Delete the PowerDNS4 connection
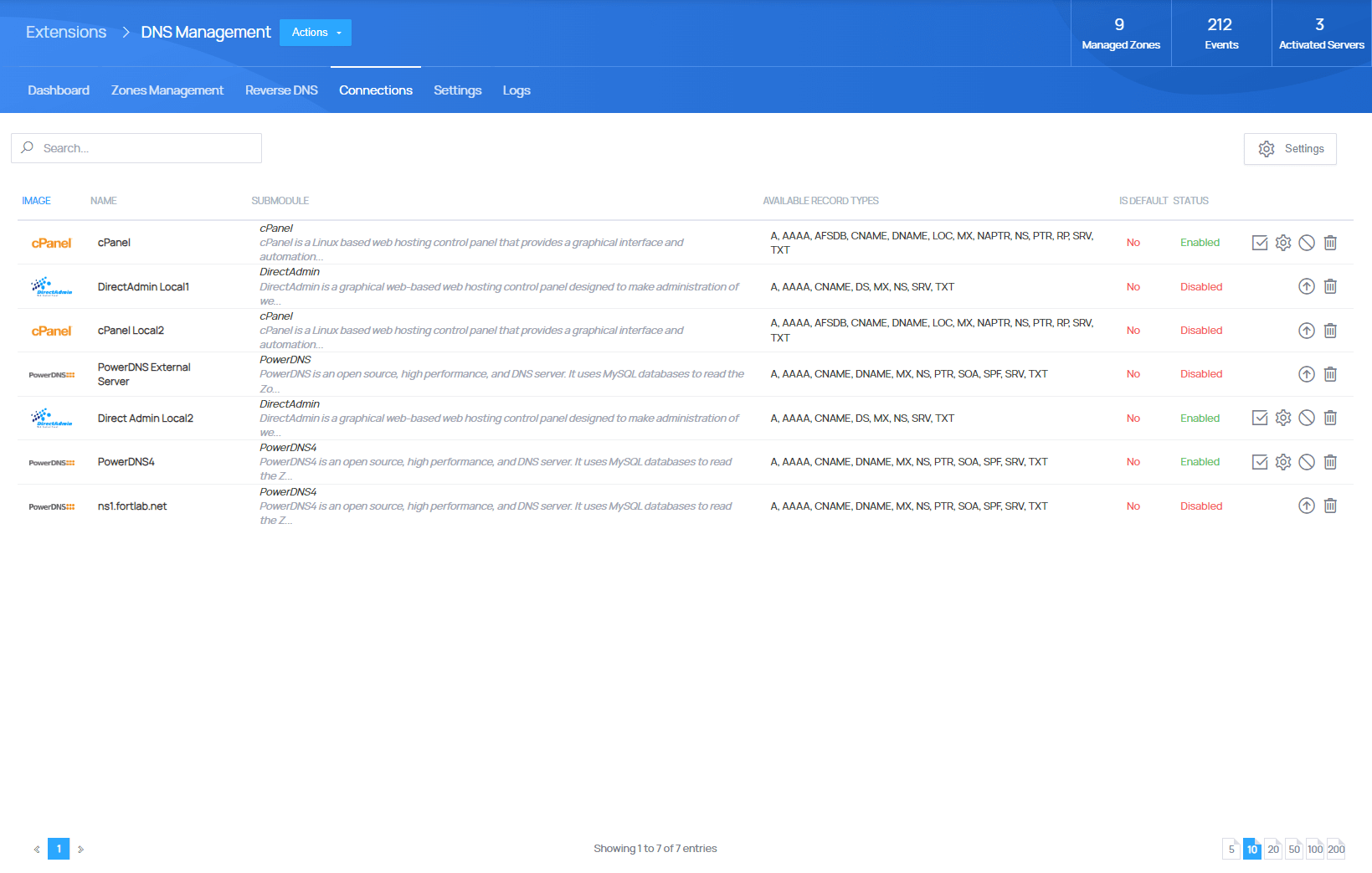This screenshot has width=1372, height=873. click(1330, 462)
